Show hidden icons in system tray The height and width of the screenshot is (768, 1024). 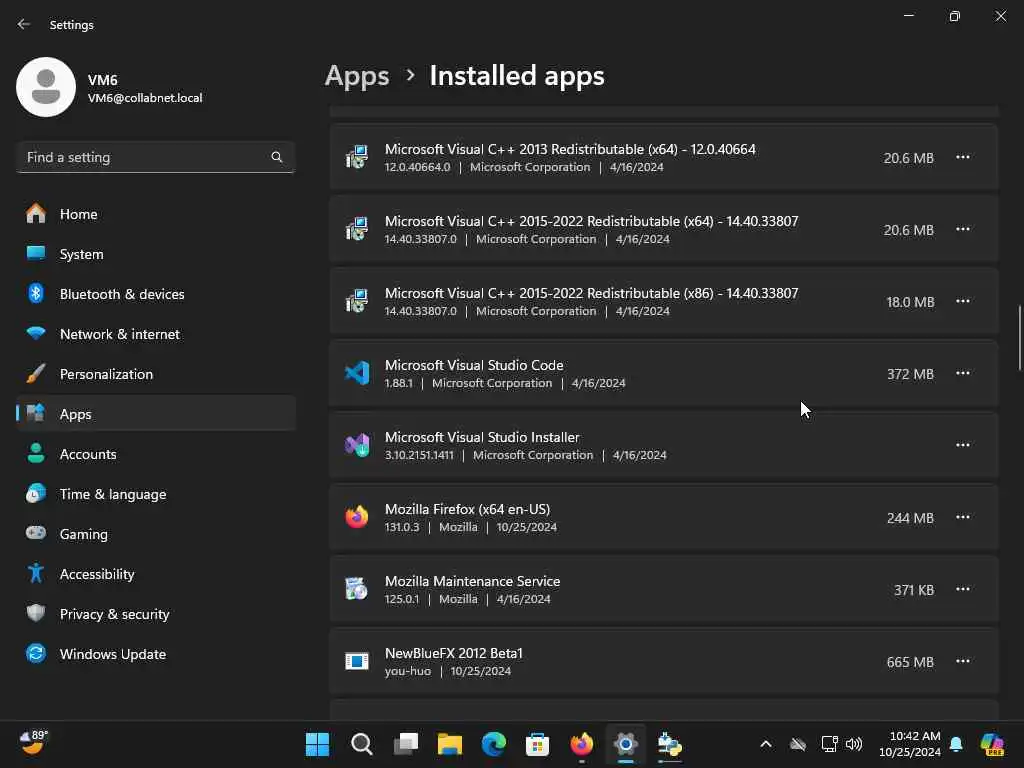(x=765, y=744)
